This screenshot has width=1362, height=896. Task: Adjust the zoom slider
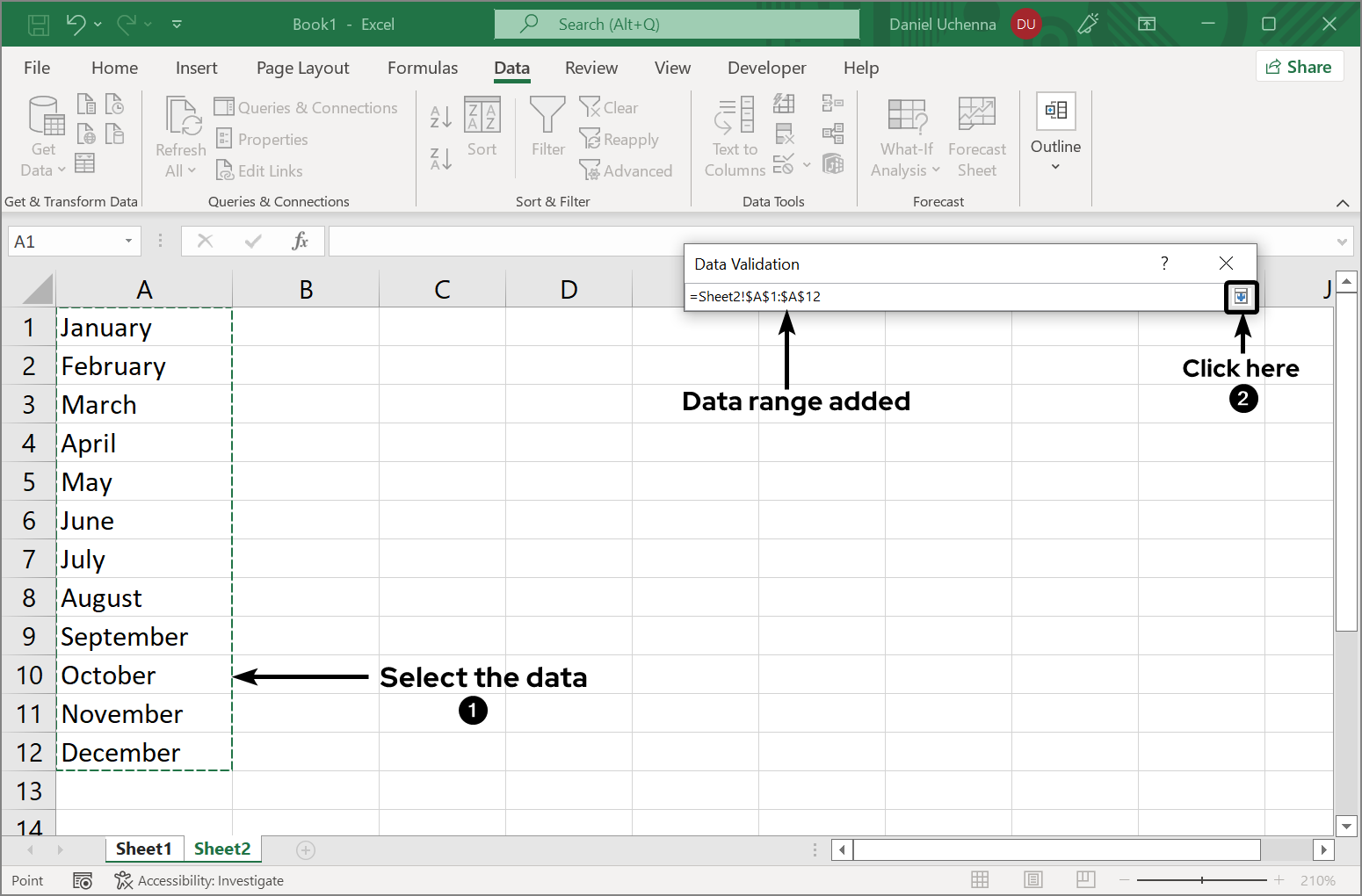pos(1201,879)
